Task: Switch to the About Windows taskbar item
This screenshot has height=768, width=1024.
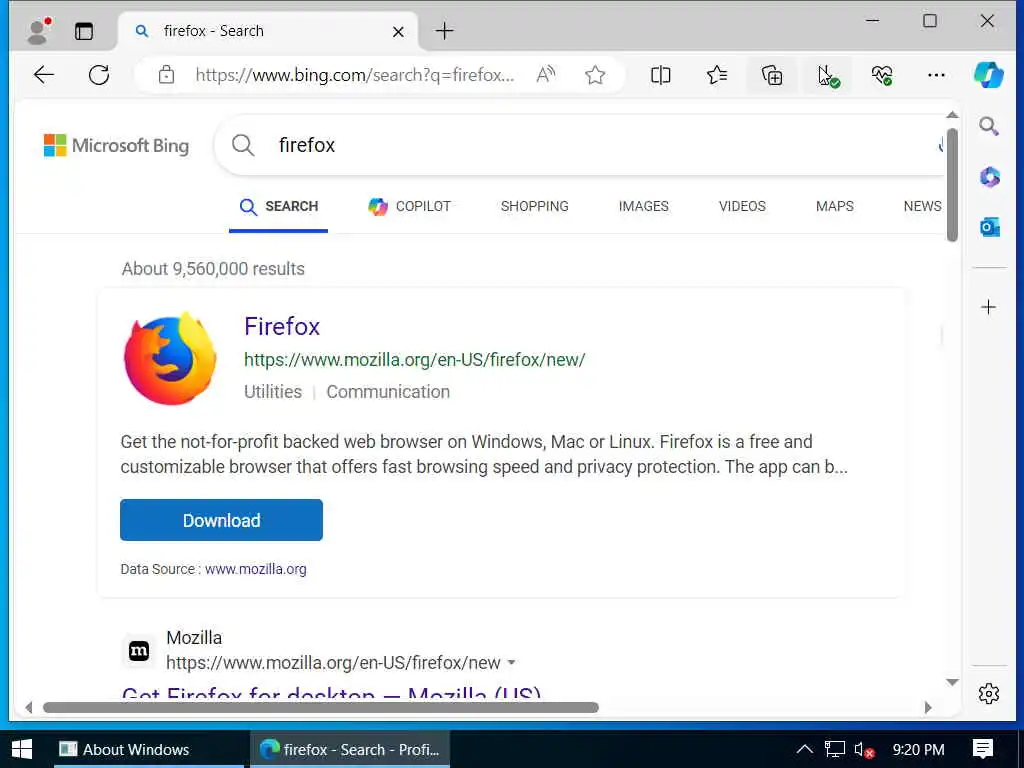Action: pyautogui.click(x=148, y=749)
